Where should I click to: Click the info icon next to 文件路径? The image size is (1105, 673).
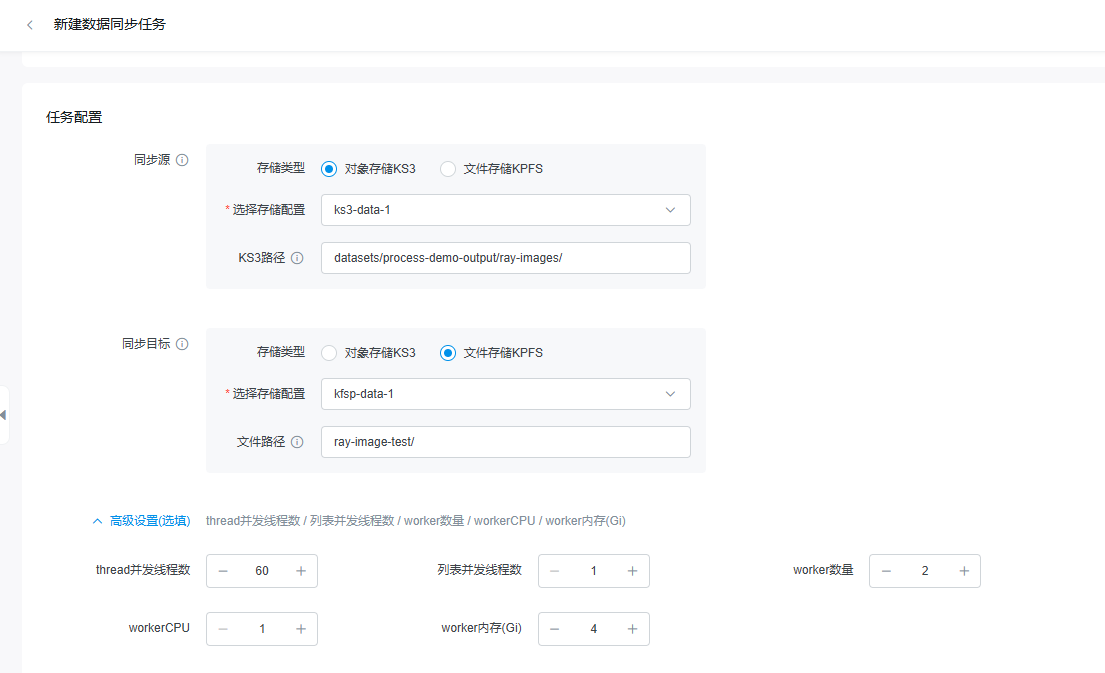[297, 442]
